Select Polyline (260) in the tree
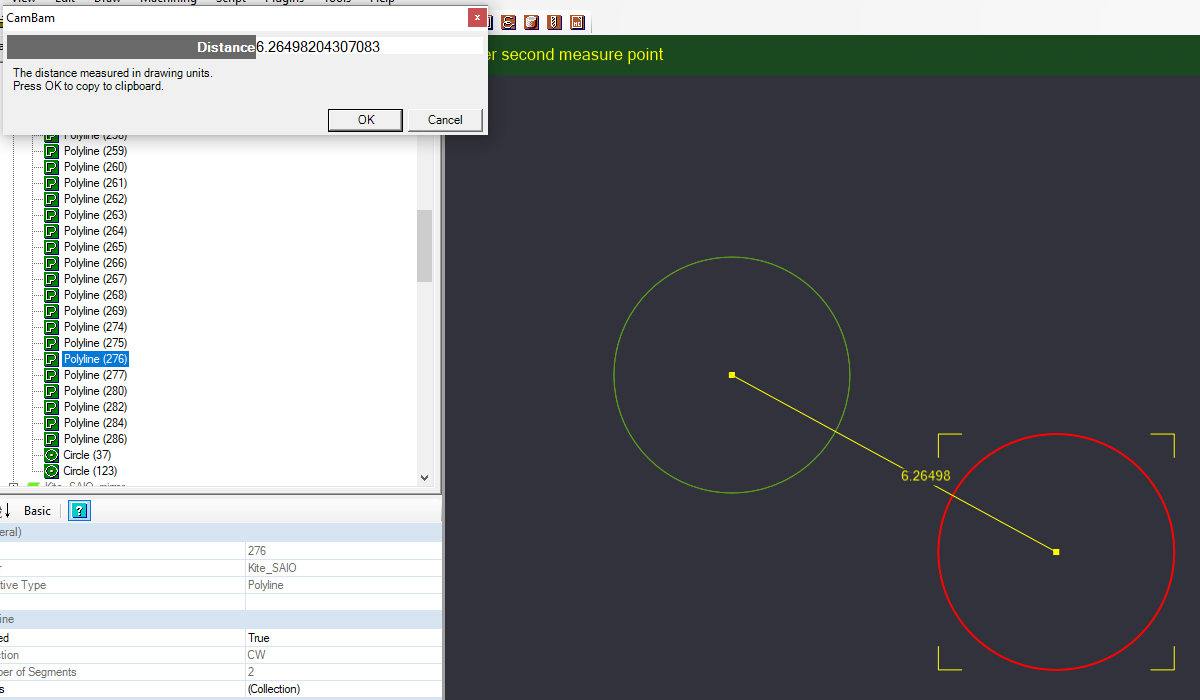 click(x=95, y=167)
